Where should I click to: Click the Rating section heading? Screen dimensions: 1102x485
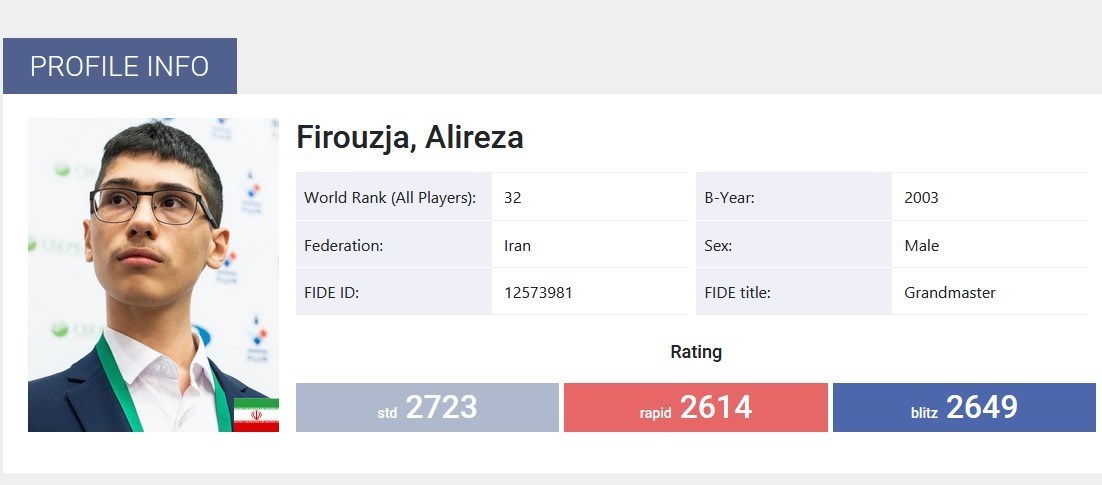click(x=695, y=352)
